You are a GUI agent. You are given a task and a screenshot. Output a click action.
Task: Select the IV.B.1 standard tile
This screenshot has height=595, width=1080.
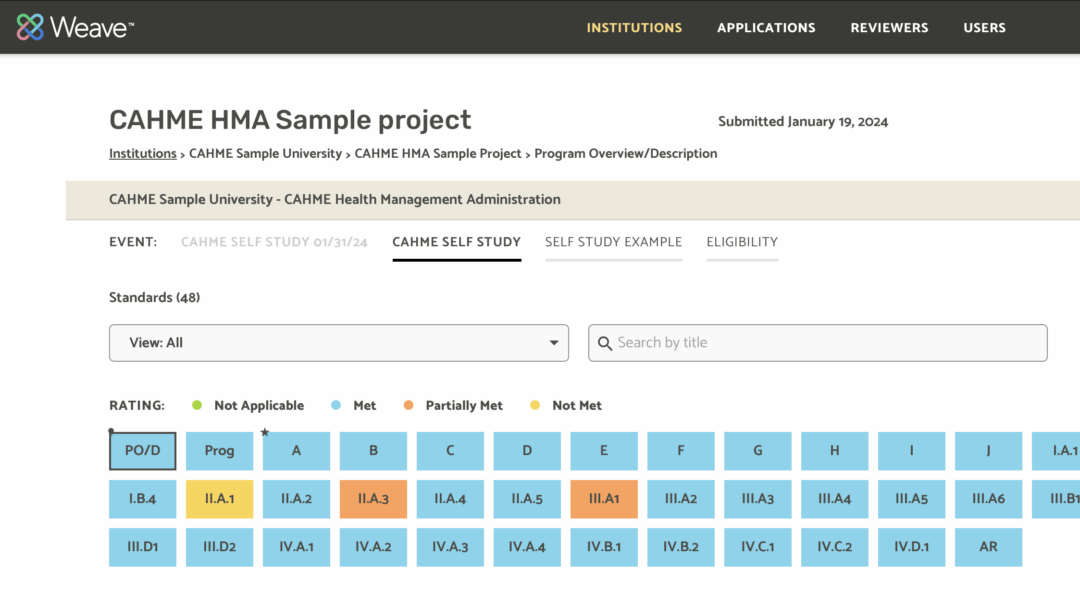[604, 547]
